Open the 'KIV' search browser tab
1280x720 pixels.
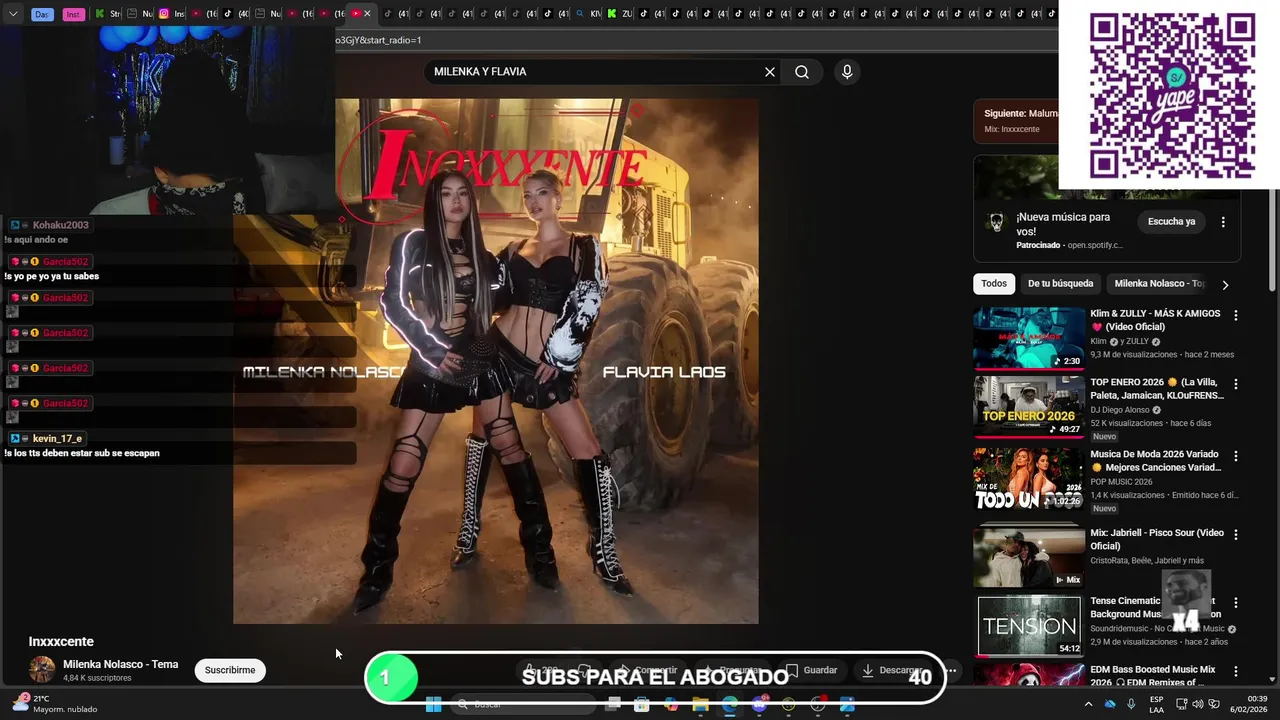pos(588,14)
